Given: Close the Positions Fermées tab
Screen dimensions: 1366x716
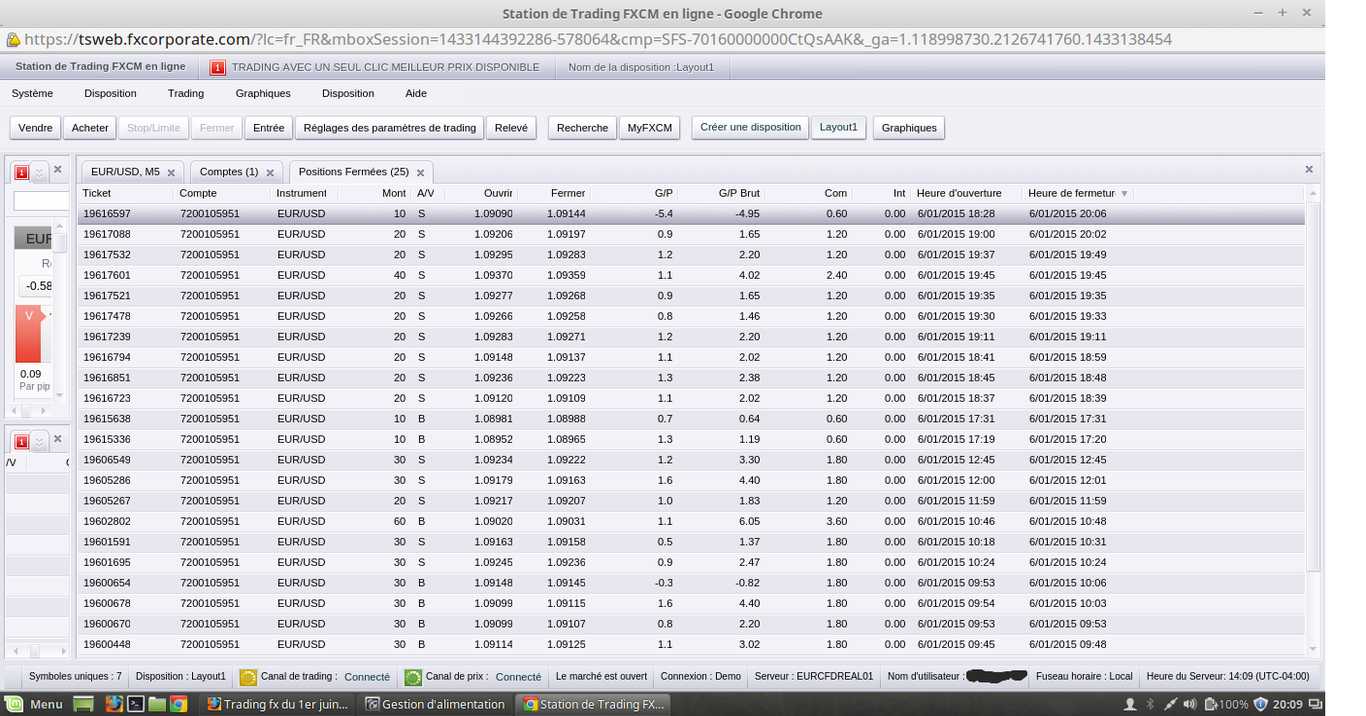Looking at the screenshot, I should click(x=421, y=173).
